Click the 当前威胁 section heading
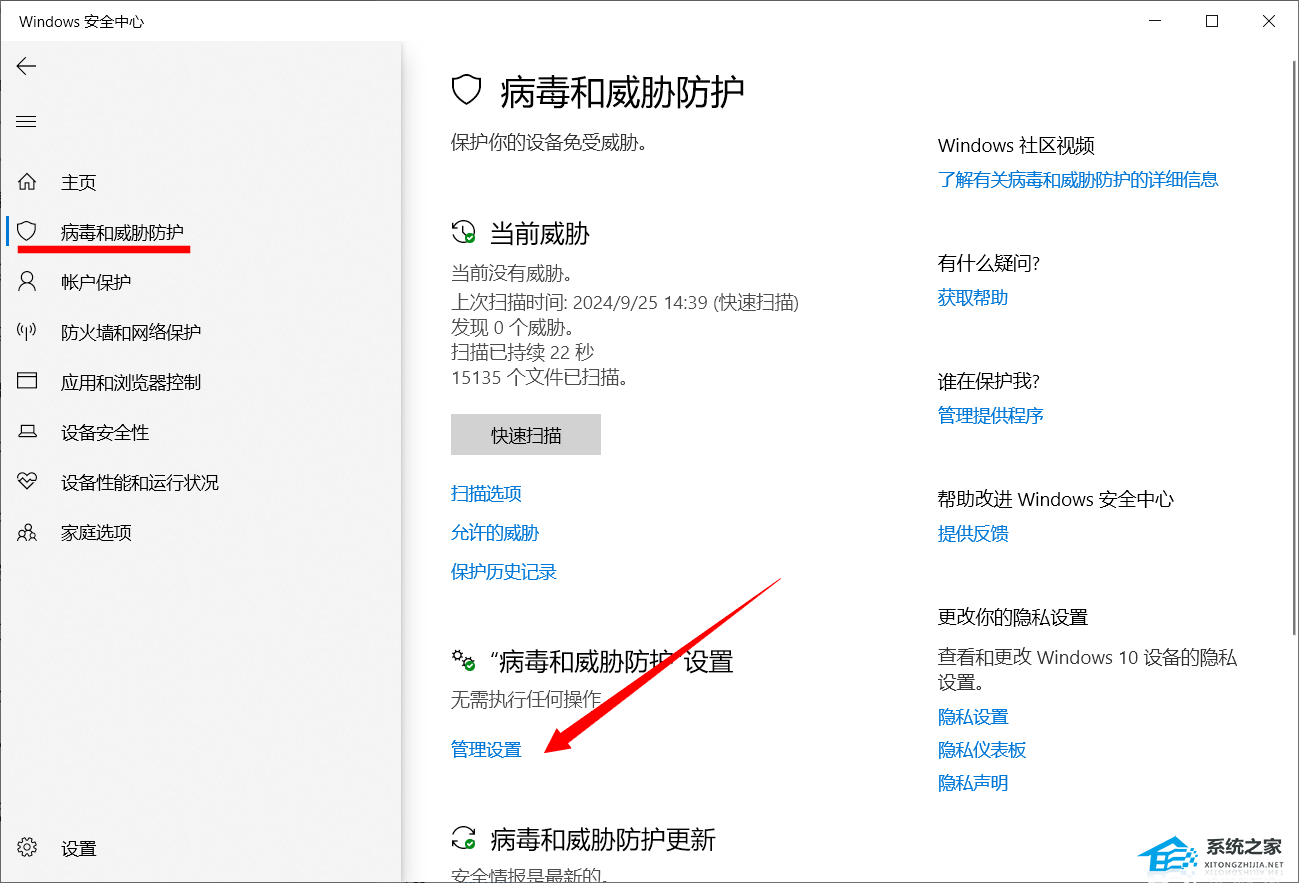 [x=540, y=234]
